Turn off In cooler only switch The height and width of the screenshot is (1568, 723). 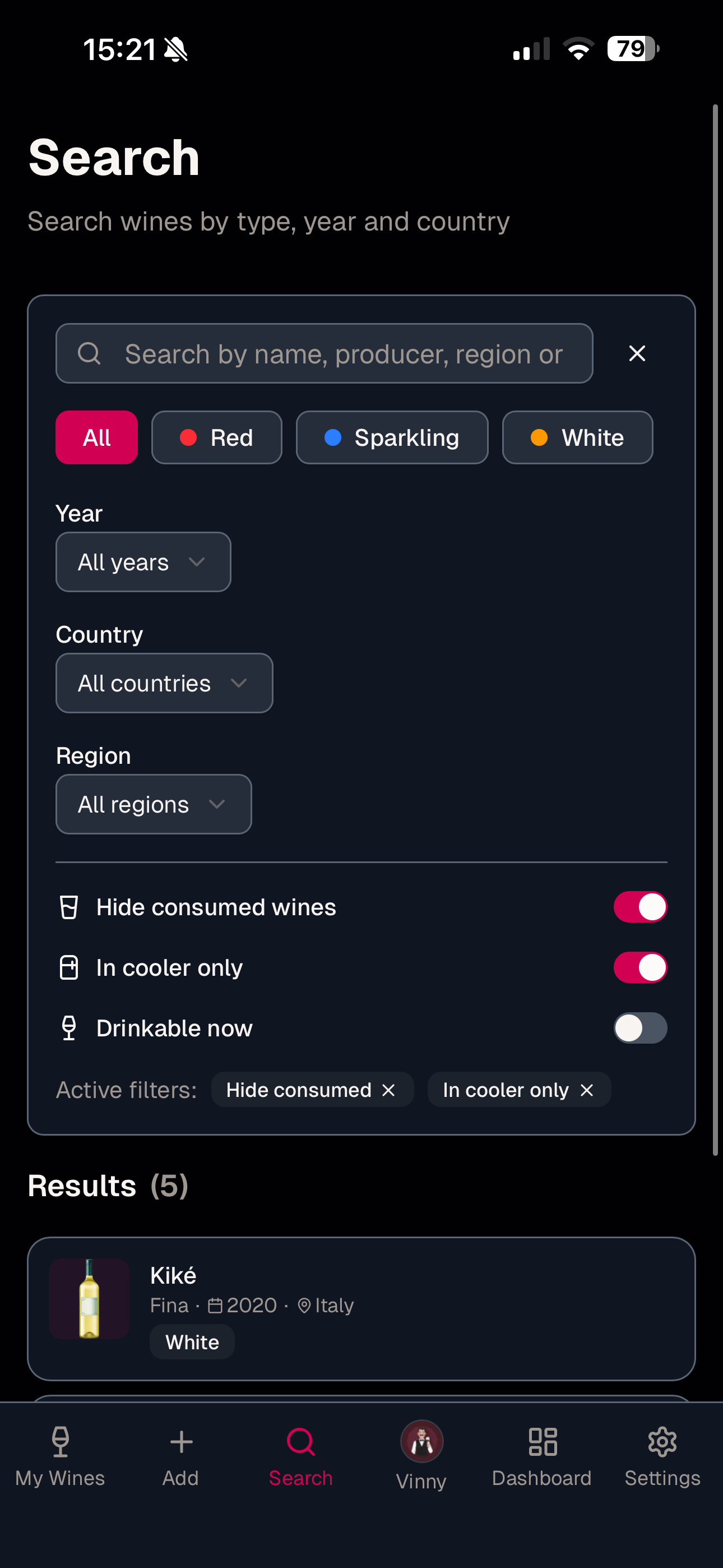(x=639, y=967)
